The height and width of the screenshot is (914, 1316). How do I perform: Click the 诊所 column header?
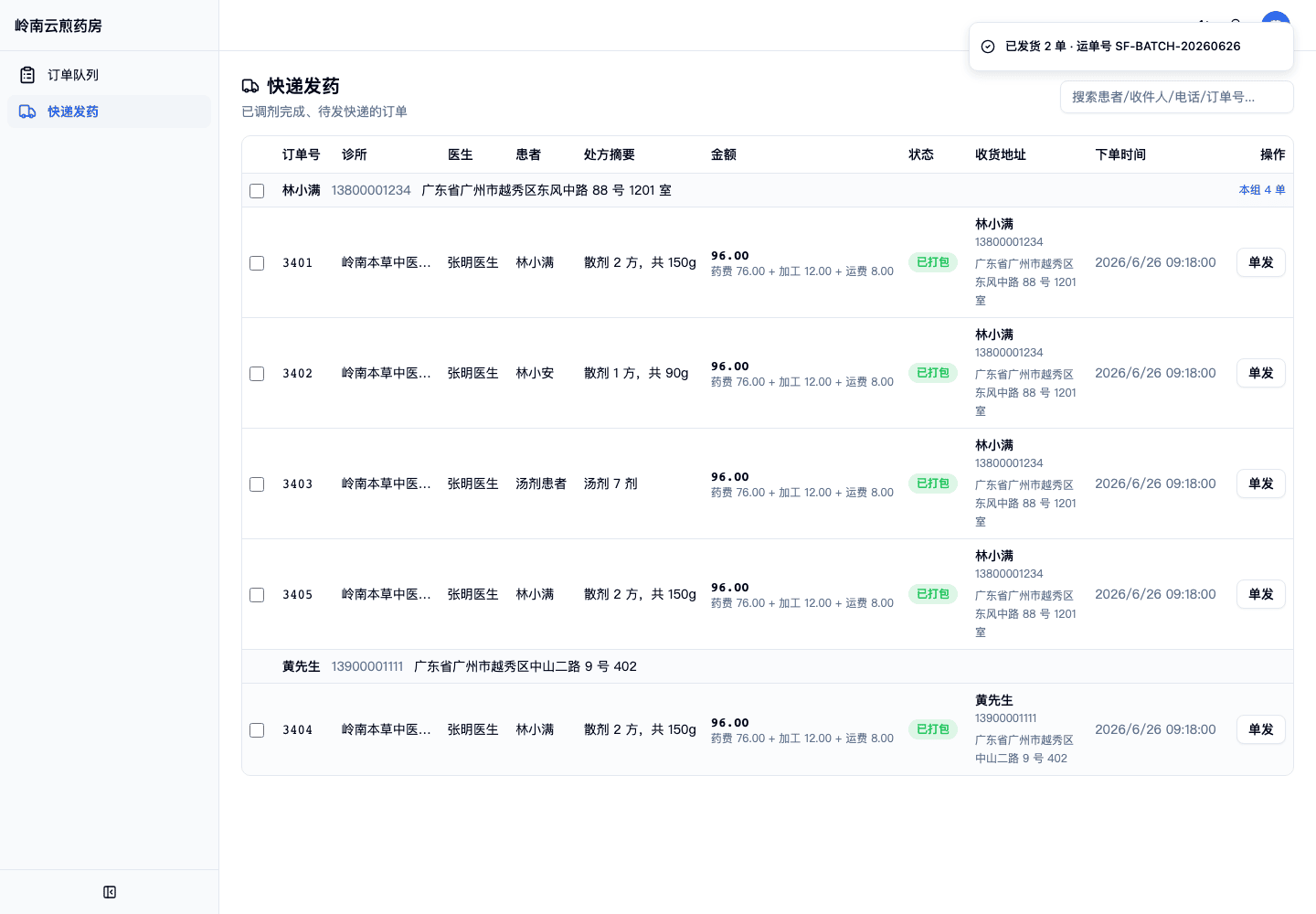point(355,154)
